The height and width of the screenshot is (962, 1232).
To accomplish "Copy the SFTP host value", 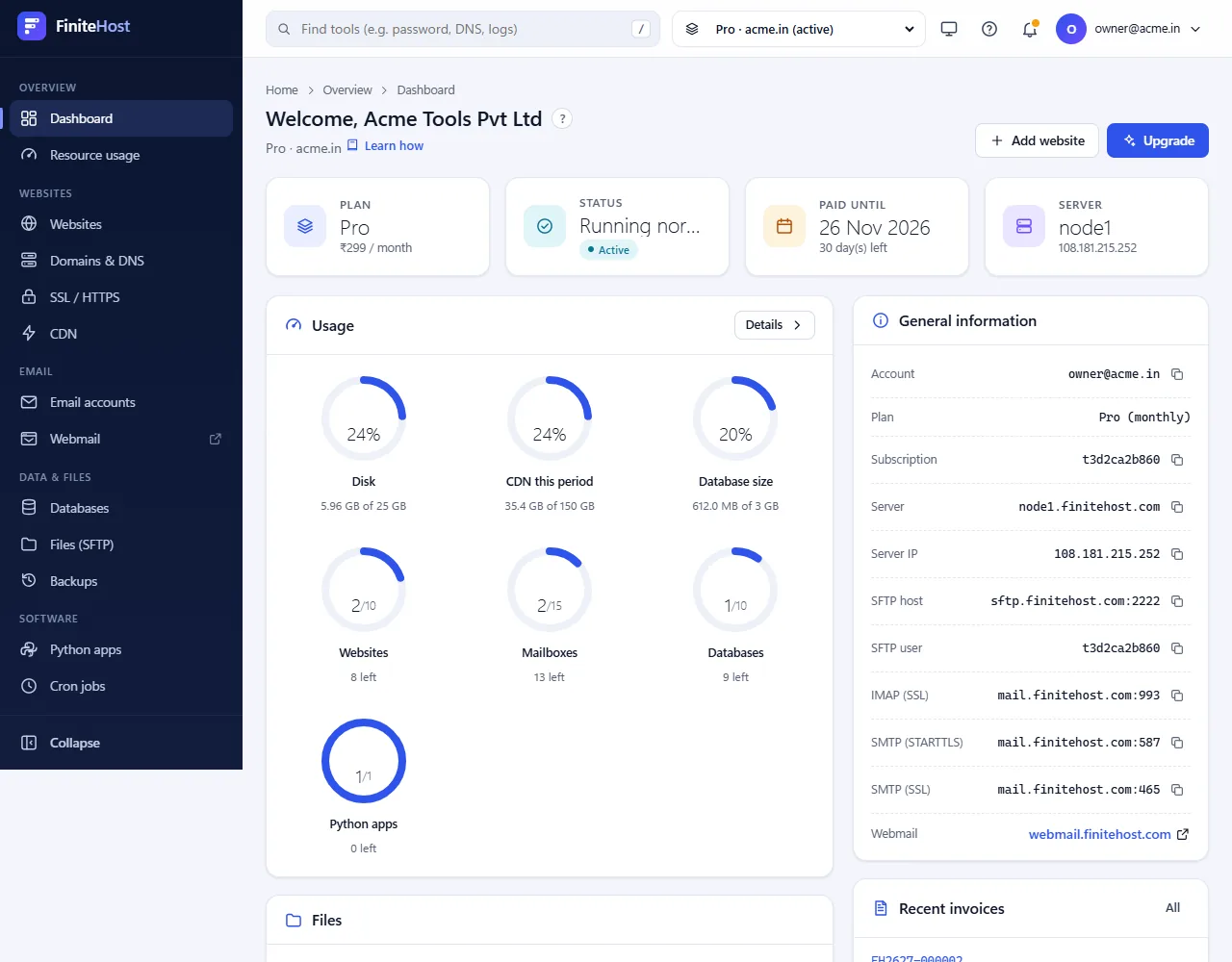I will click(x=1177, y=601).
